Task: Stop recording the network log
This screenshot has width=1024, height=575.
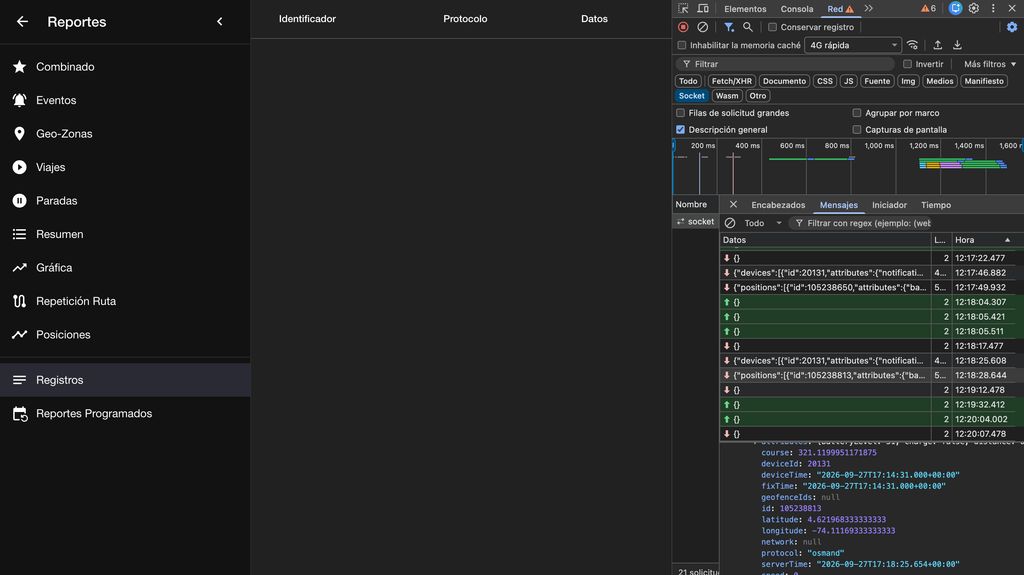Action: 683,27
